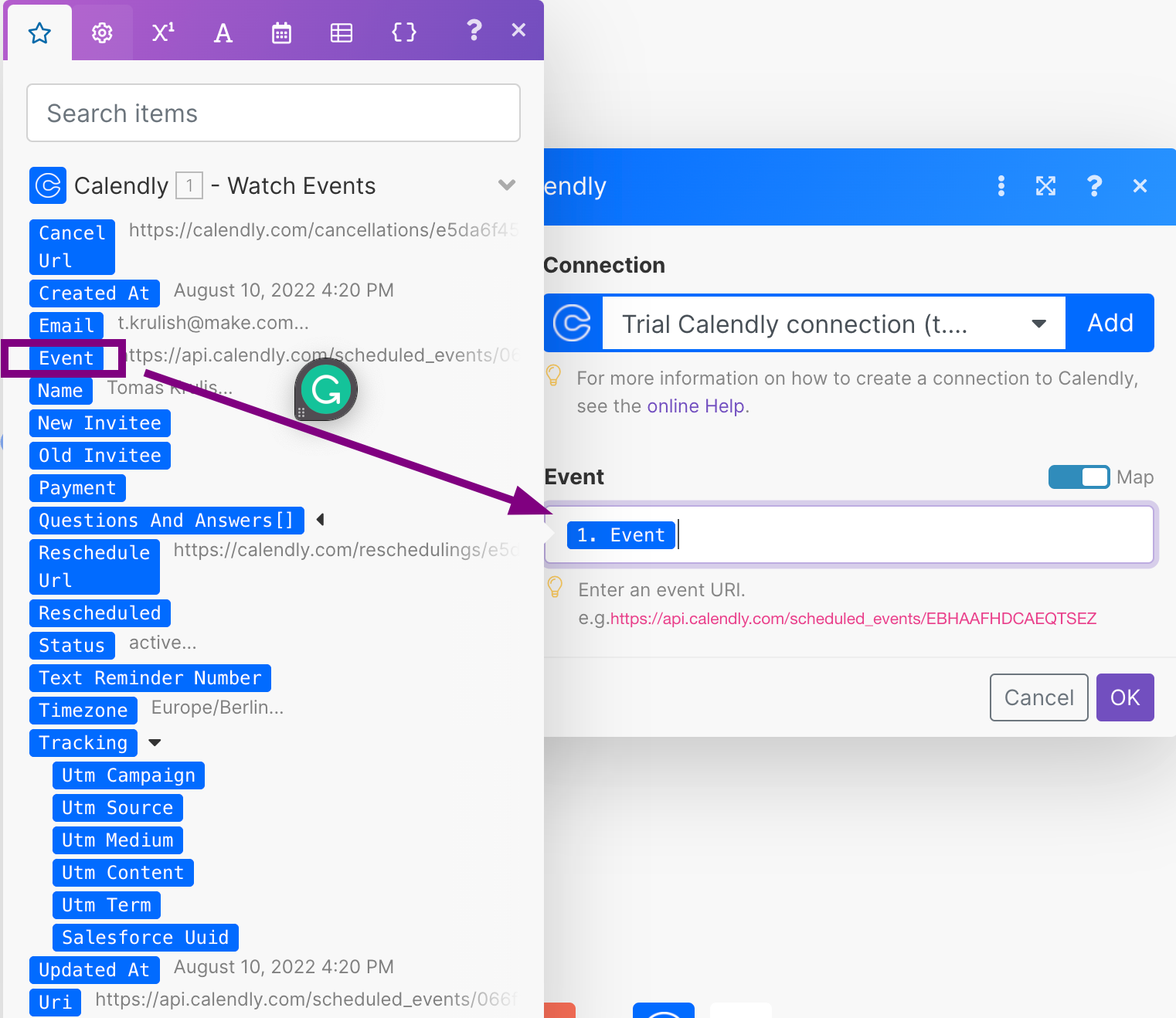The width and height of the screenshot is (1176, 1018).
Task: Click the mapping panel help question mark
Action: (x=474, y=31)
